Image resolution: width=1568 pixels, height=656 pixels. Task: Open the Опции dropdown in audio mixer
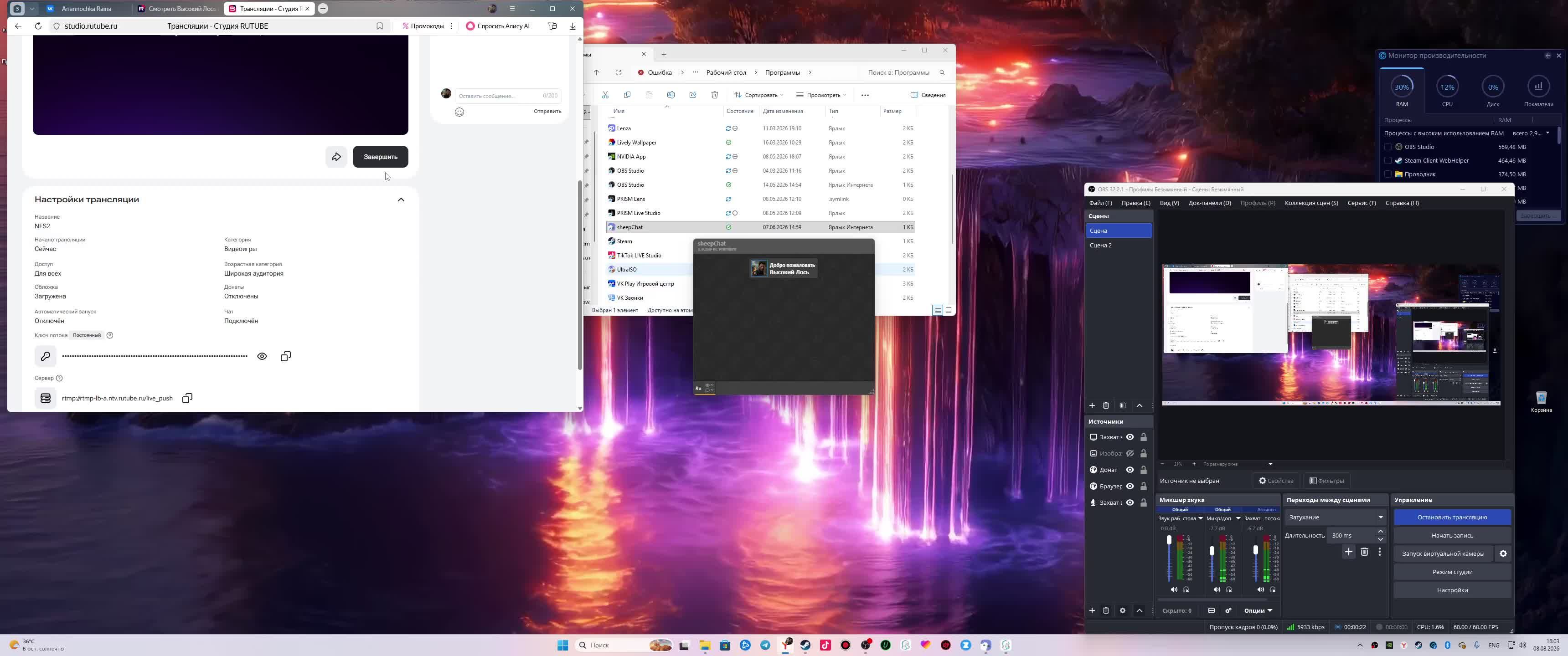(1258, 610)
